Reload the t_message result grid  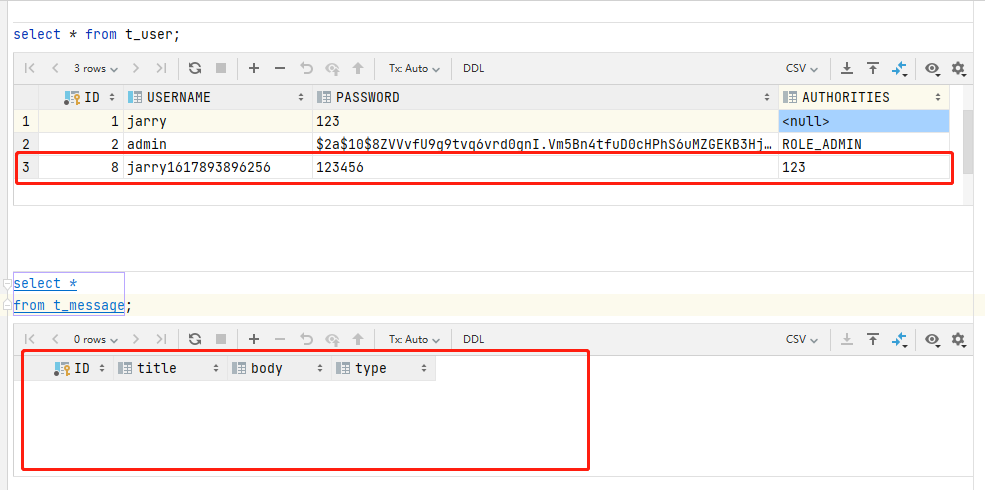pyautogui.click(x=195, y=339)
